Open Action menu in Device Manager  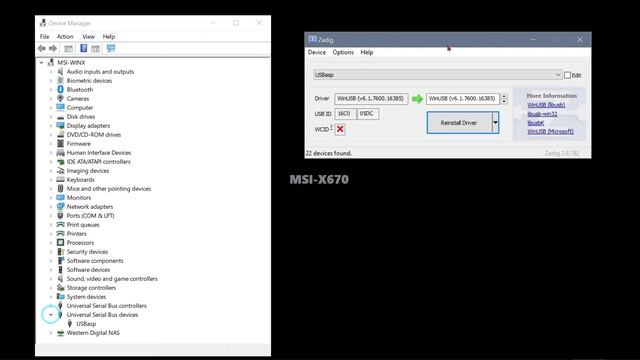point(65,37)
